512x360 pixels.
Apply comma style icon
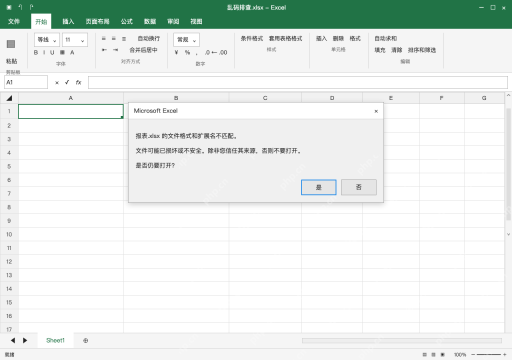click(197, 53)
